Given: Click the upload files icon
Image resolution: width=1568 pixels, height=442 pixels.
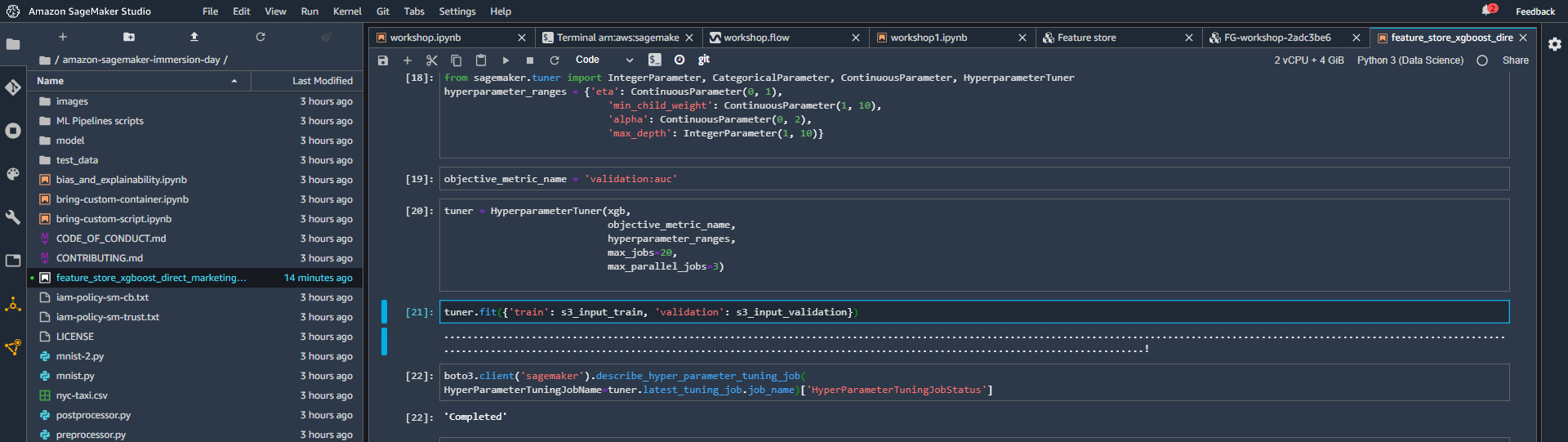Looking at the screenshot, I should tap(194, 37).
